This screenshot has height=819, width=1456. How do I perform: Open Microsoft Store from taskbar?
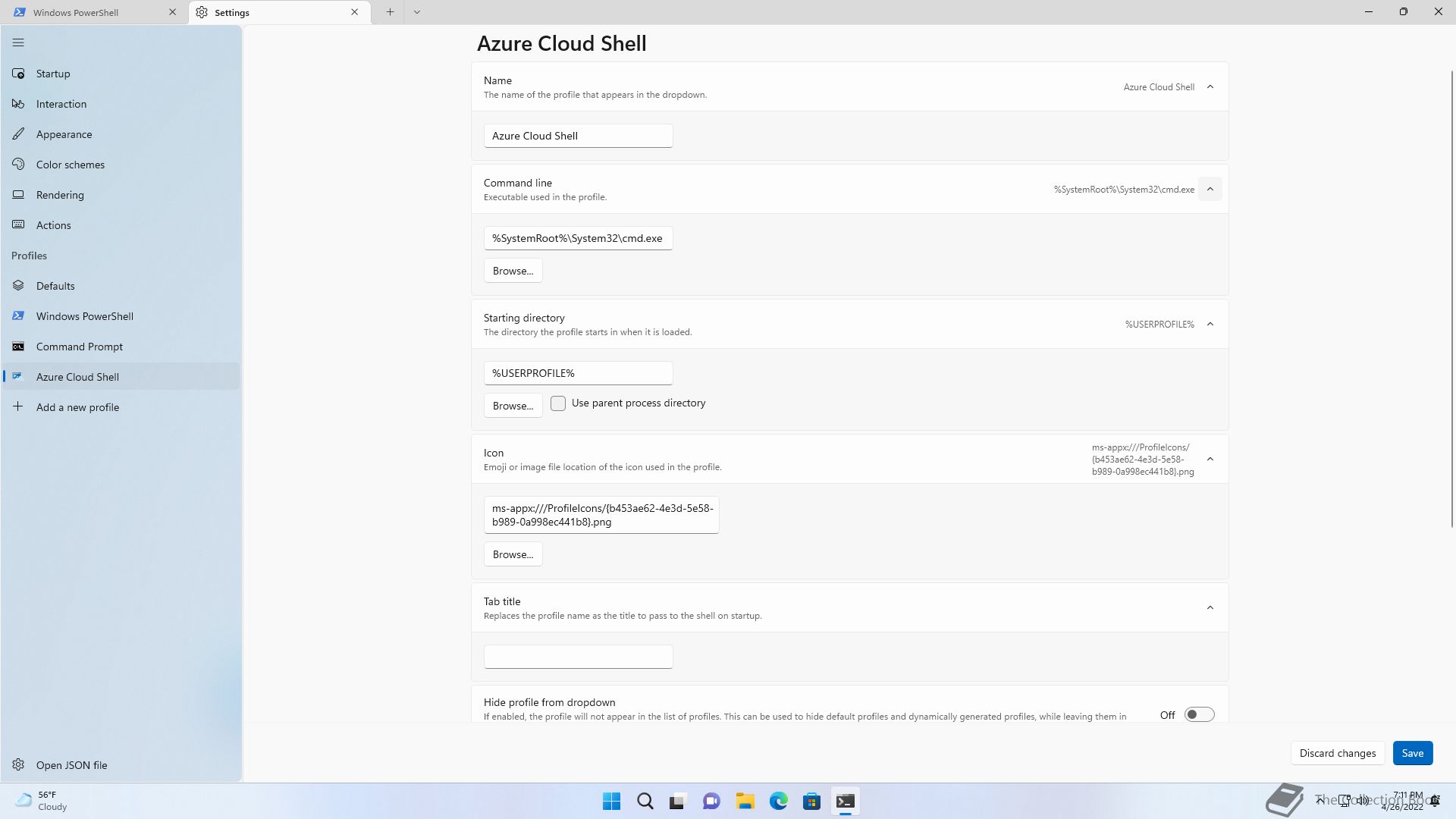pyautogui.click(x=812, y=802)
